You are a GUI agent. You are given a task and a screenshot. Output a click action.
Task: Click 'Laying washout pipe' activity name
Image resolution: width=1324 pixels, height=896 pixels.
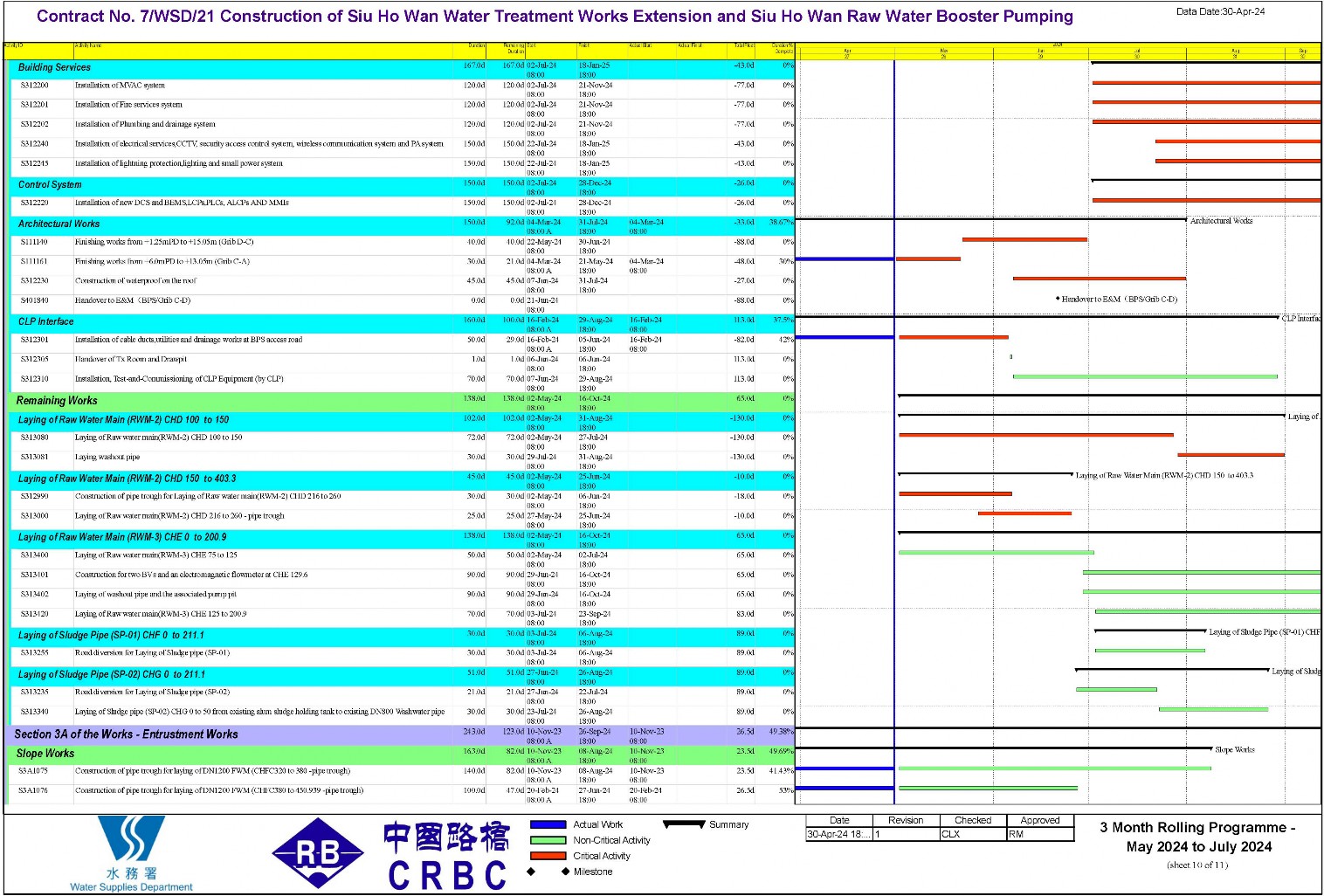tap(107, 457)
